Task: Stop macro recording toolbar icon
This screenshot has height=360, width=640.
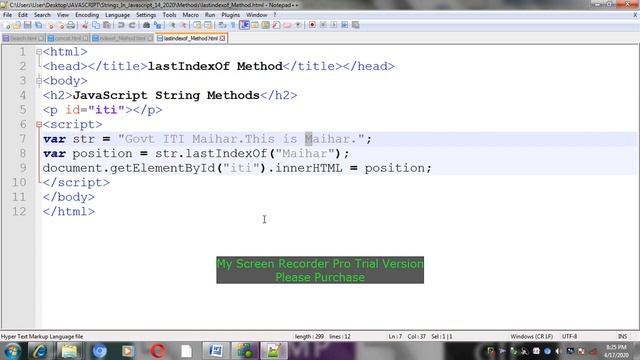Action: click(x=323, y=25)
